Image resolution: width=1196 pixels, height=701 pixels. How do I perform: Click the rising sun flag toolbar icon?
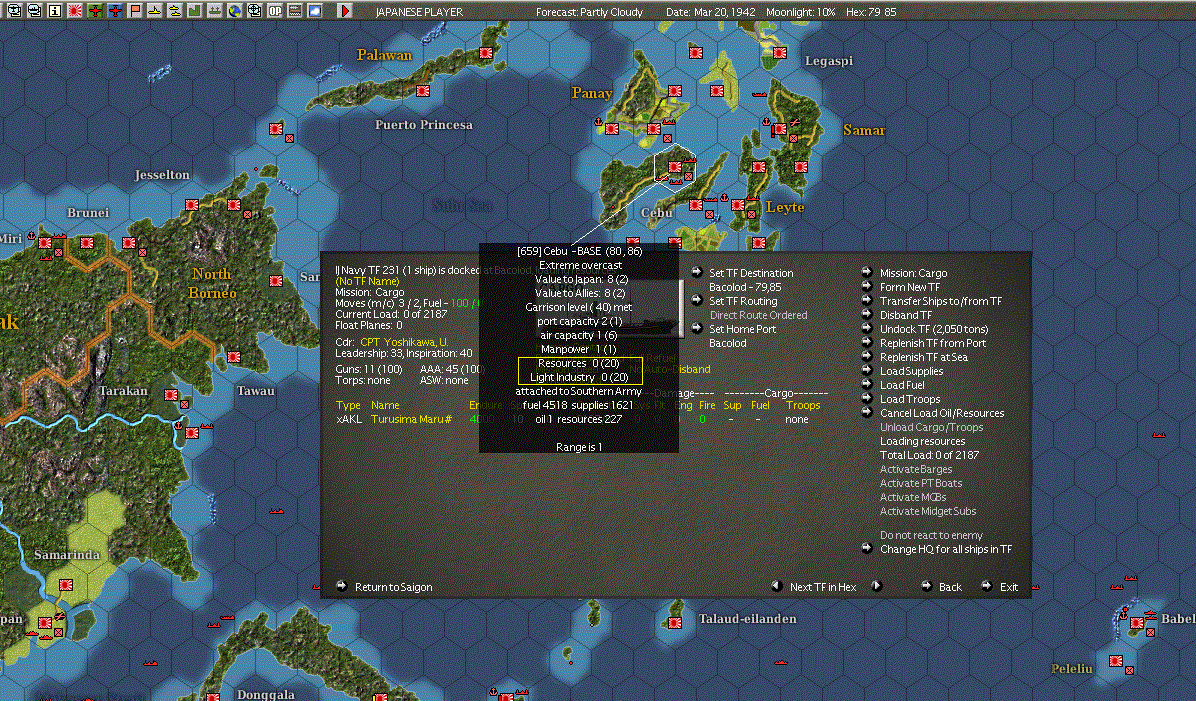pos(75,11)
